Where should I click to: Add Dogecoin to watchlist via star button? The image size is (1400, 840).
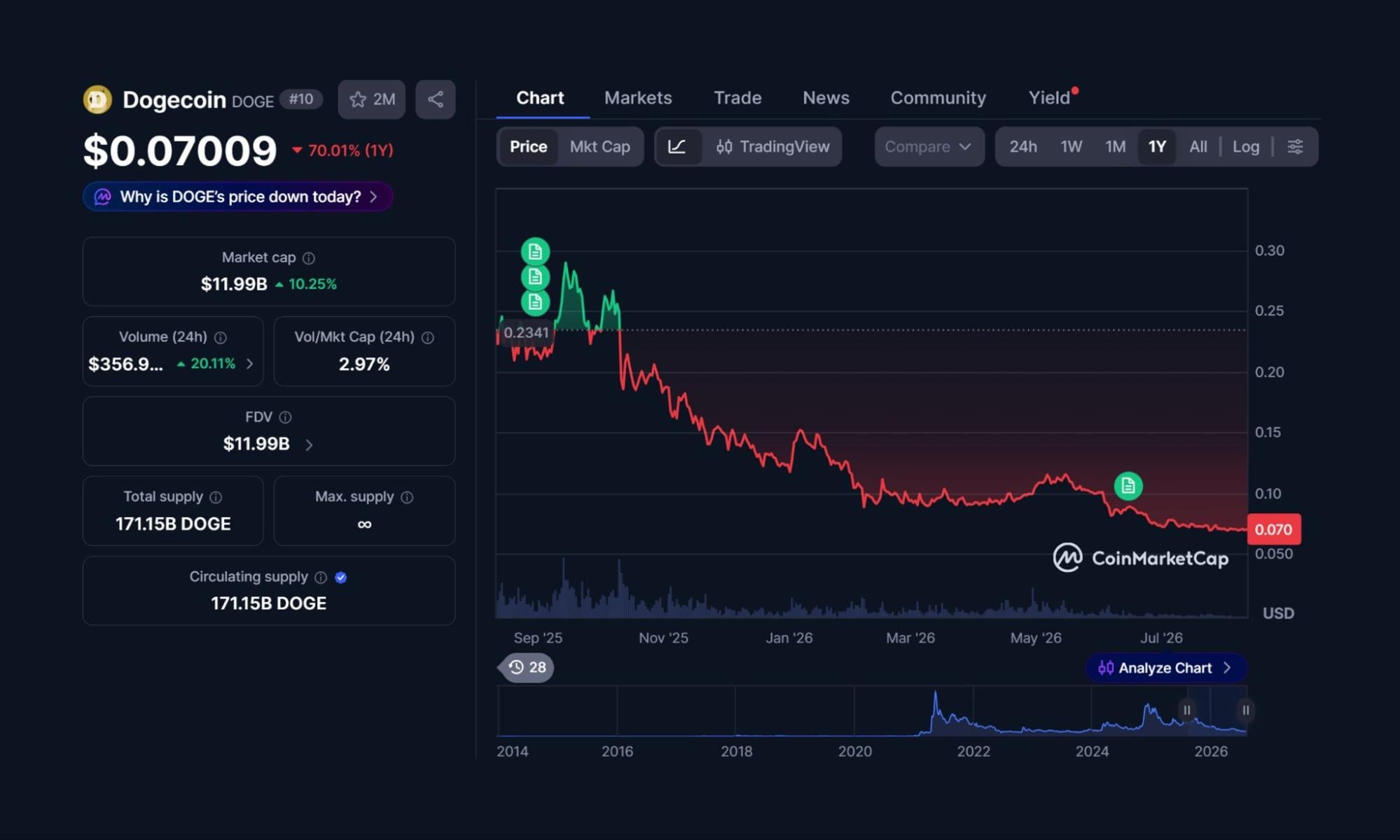click(372, 99)
